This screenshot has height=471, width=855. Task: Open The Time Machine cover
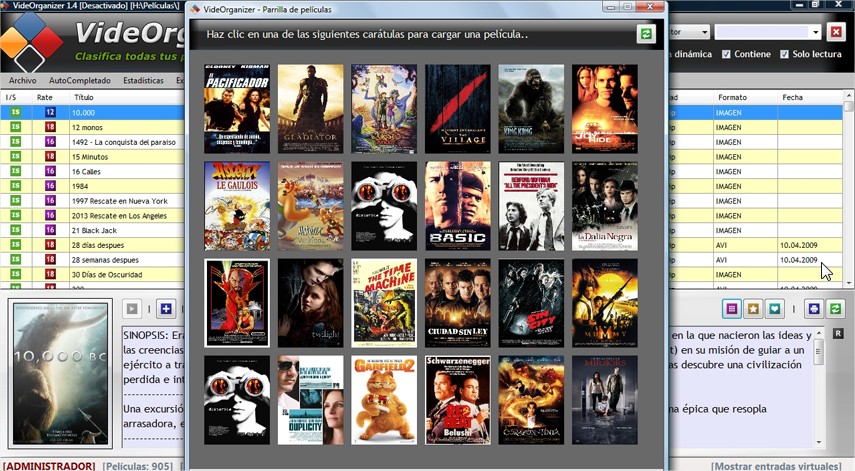click(x=384, y=303)
